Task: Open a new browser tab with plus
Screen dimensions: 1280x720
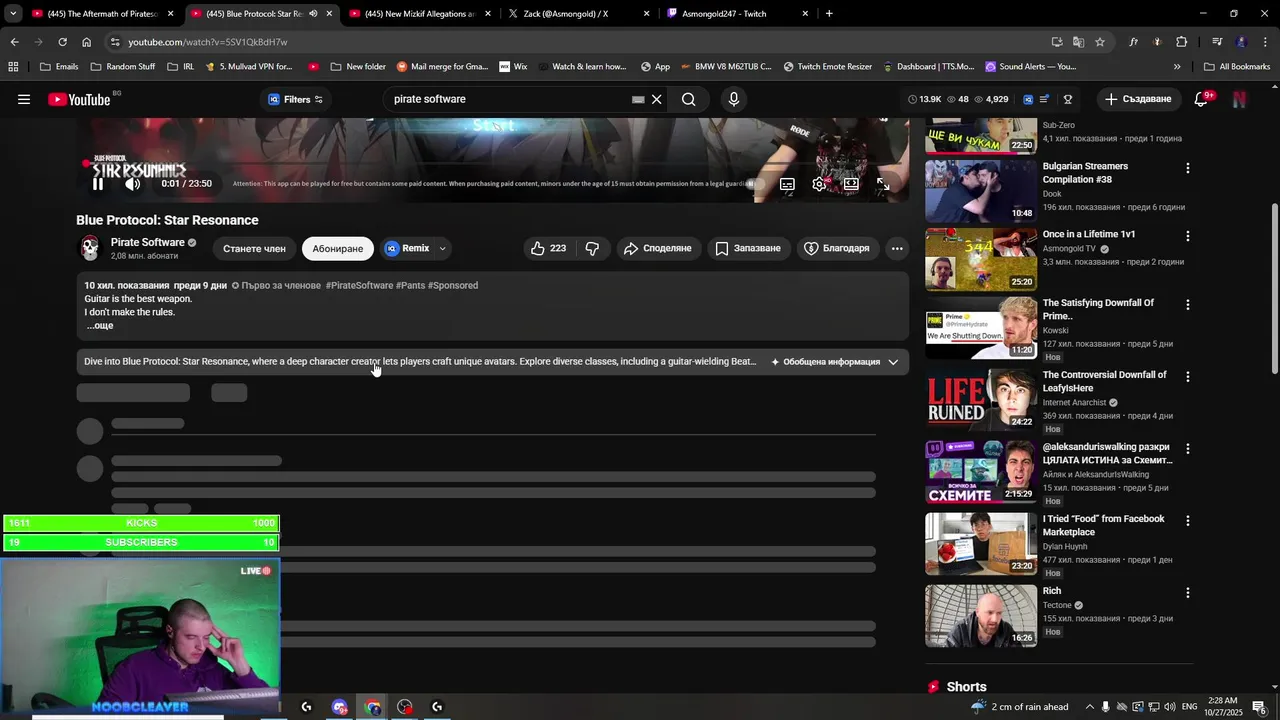Action: pyautogui.click(x=829, y=14)
